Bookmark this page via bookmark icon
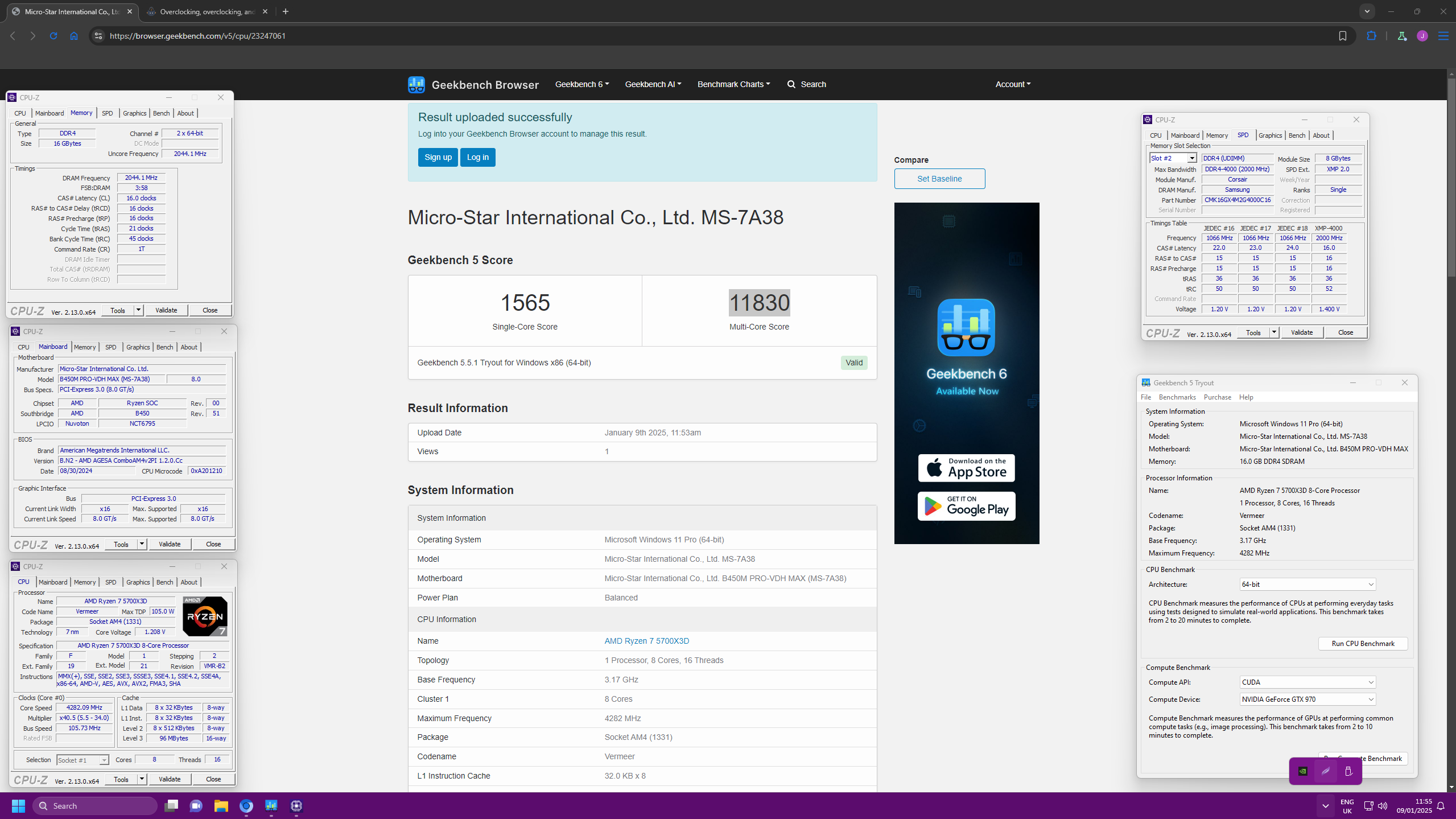The image size is (1456, 819). tap(1343, 36)
